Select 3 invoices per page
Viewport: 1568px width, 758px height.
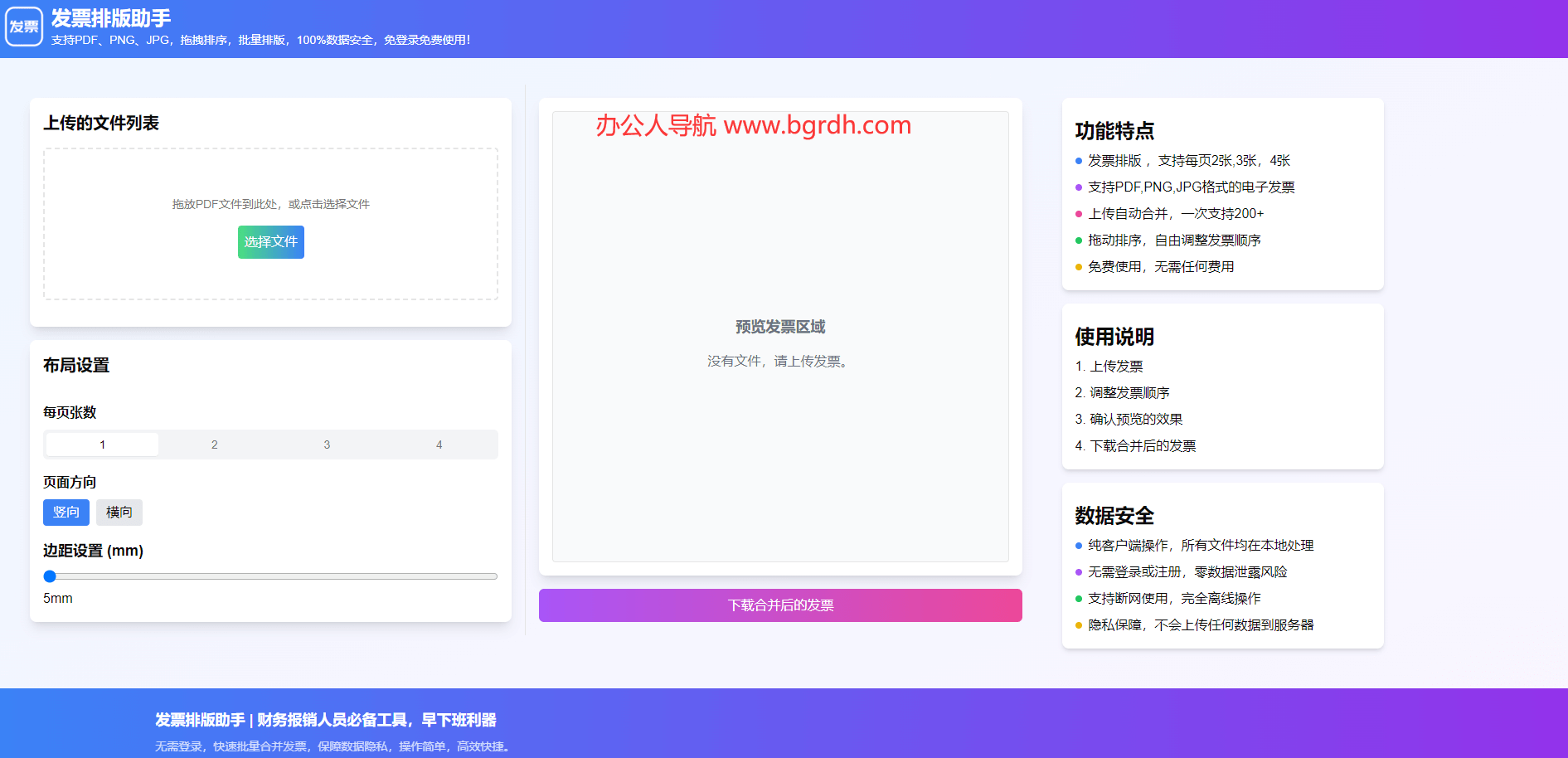click(327, 445)
